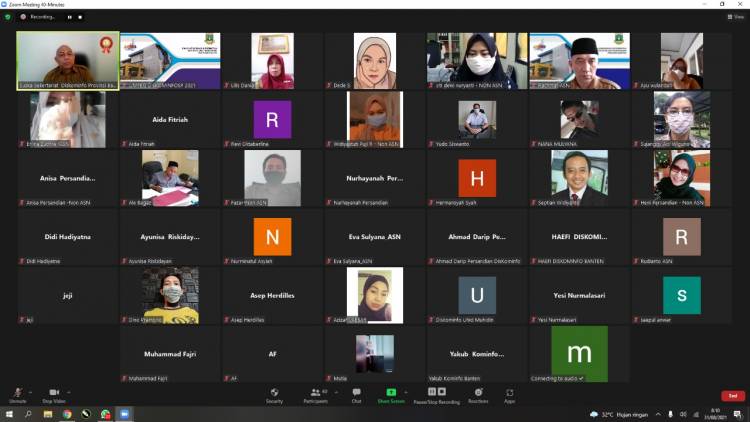
Task: Click the green encryption shield icon
Action: [x=8, y=17]
